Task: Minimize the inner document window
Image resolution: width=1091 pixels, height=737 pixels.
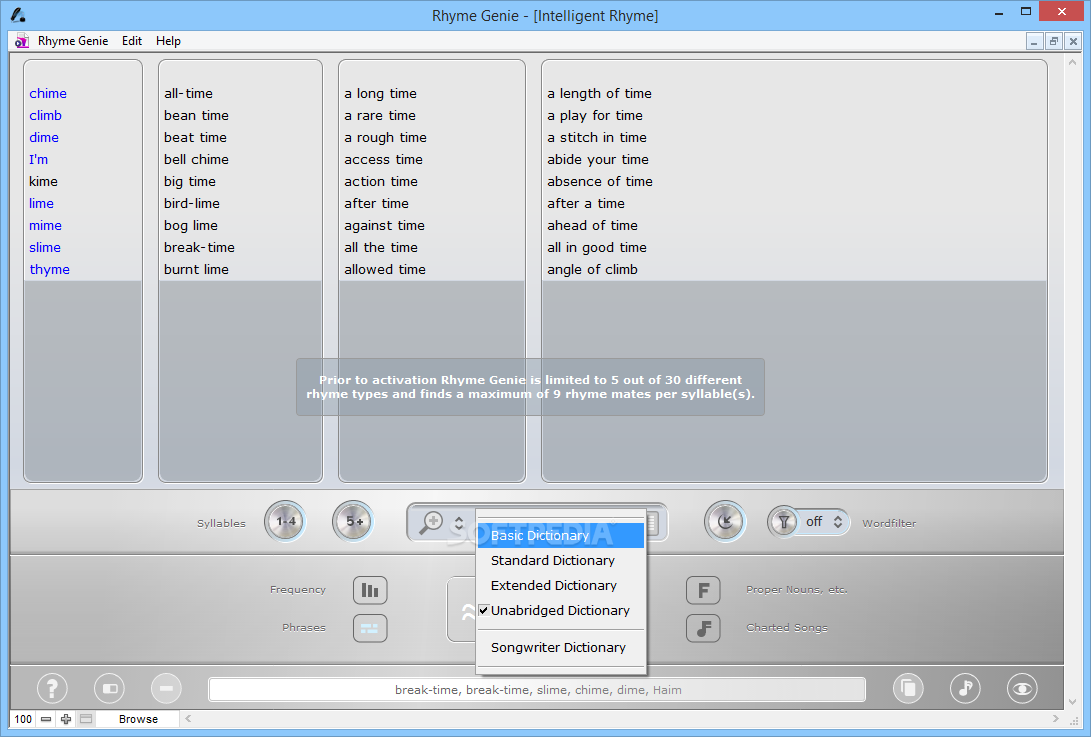Action: tap(1035, 42)
